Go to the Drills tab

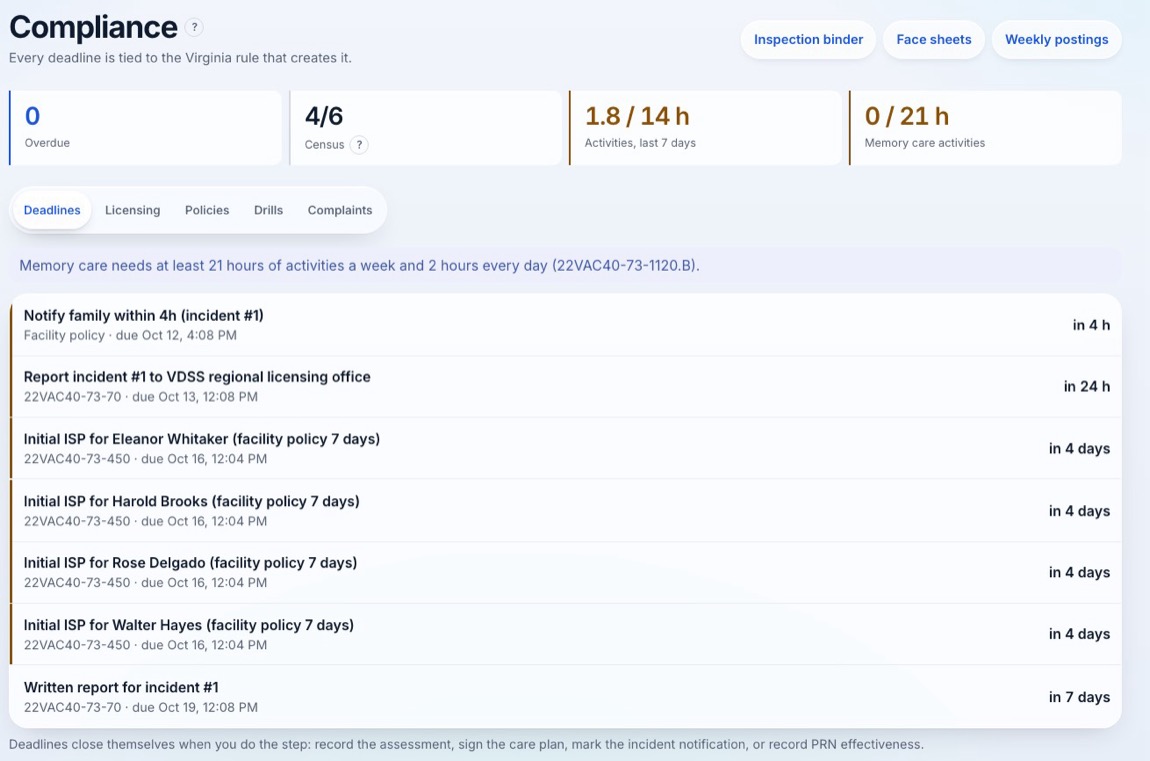pyautogui.click(x=268, y=210)
